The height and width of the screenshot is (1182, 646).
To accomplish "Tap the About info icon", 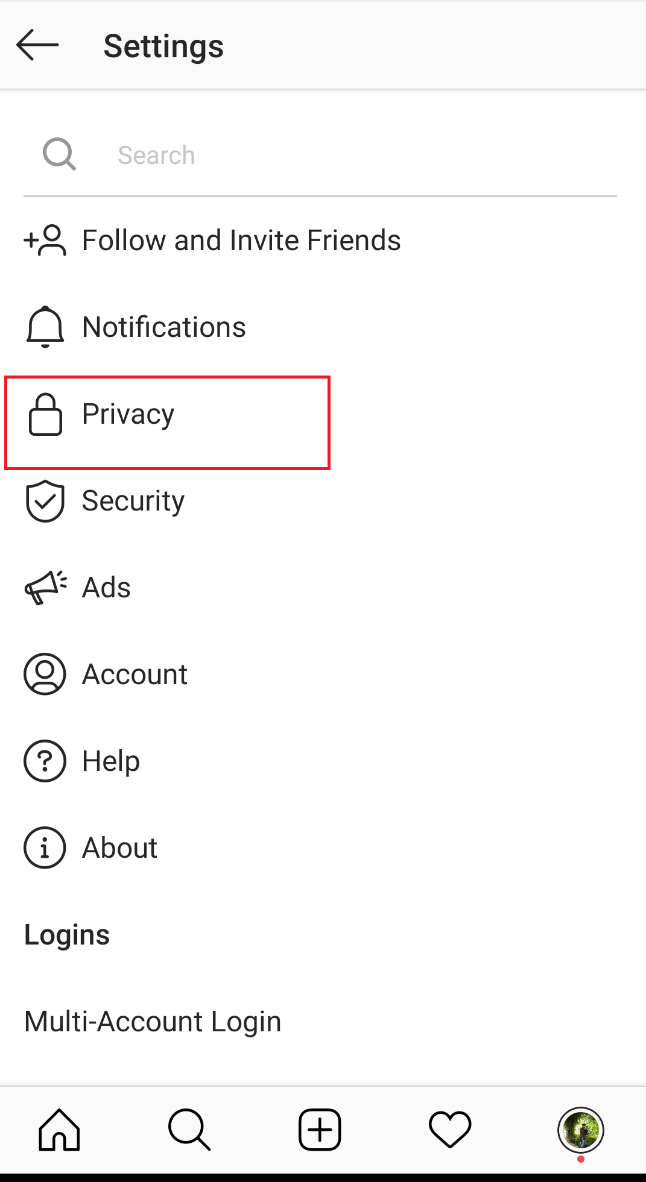I will (44, 847).
